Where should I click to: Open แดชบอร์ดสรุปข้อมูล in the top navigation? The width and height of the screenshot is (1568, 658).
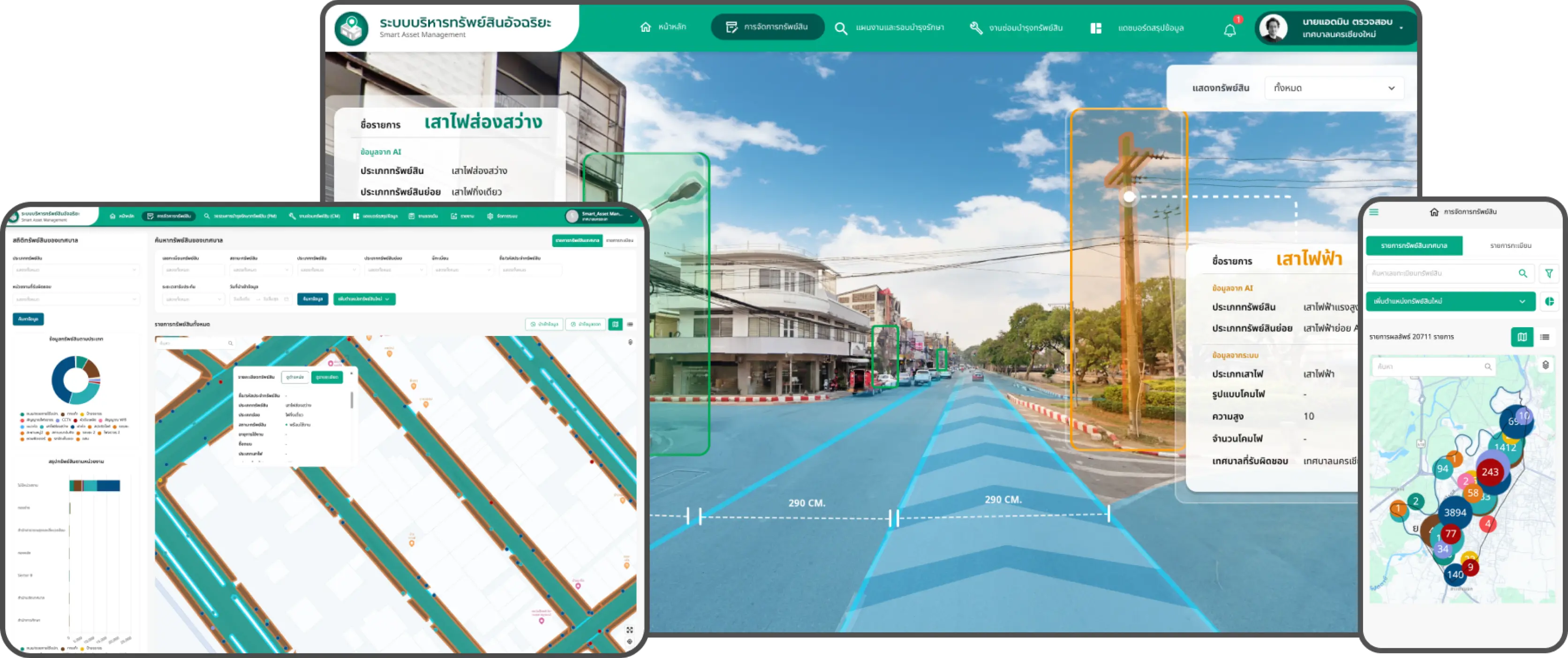(x=1137, y=28)
